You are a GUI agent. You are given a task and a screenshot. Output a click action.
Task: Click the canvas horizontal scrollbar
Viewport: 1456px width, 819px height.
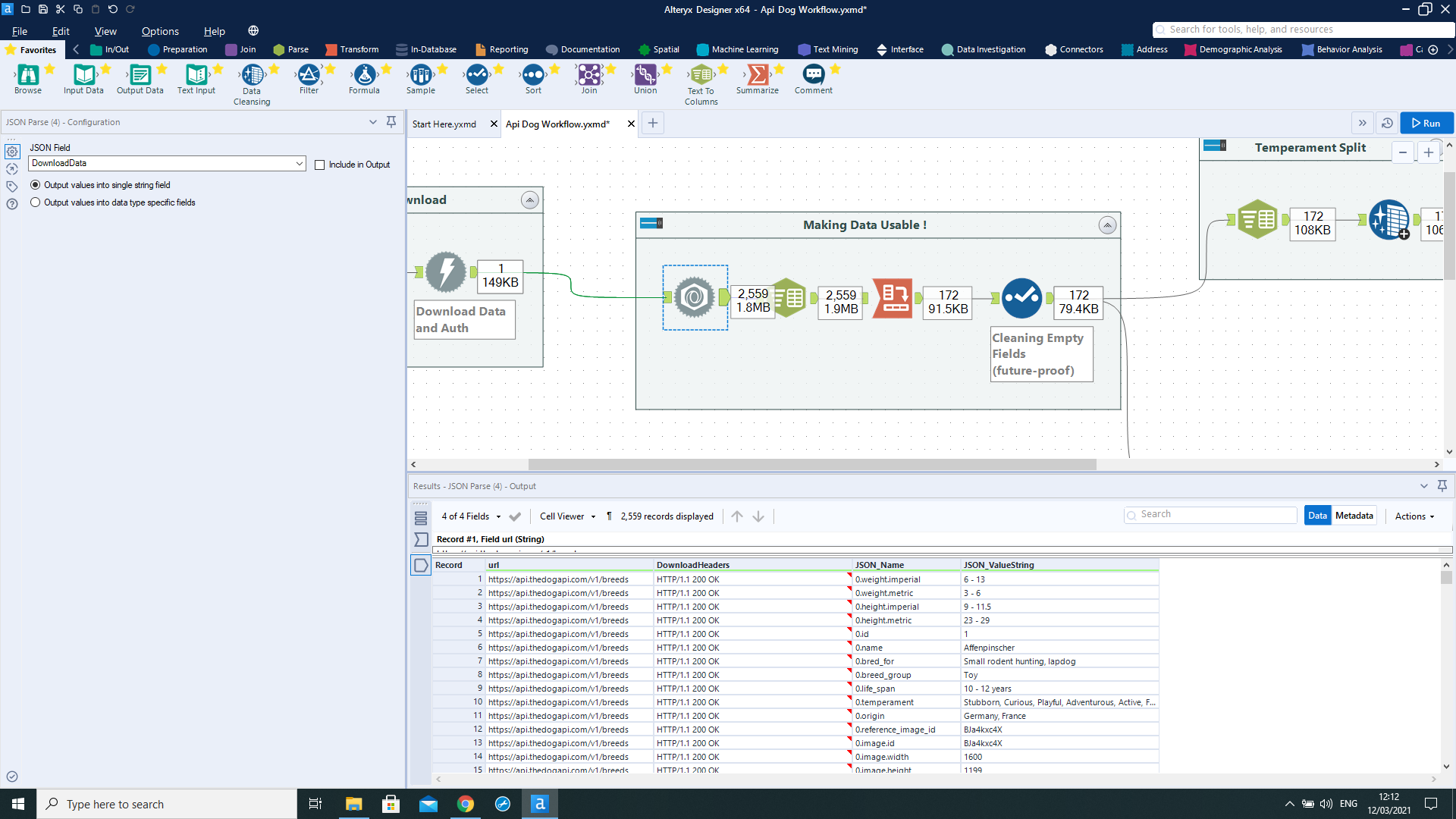click(x=811, y=464)
